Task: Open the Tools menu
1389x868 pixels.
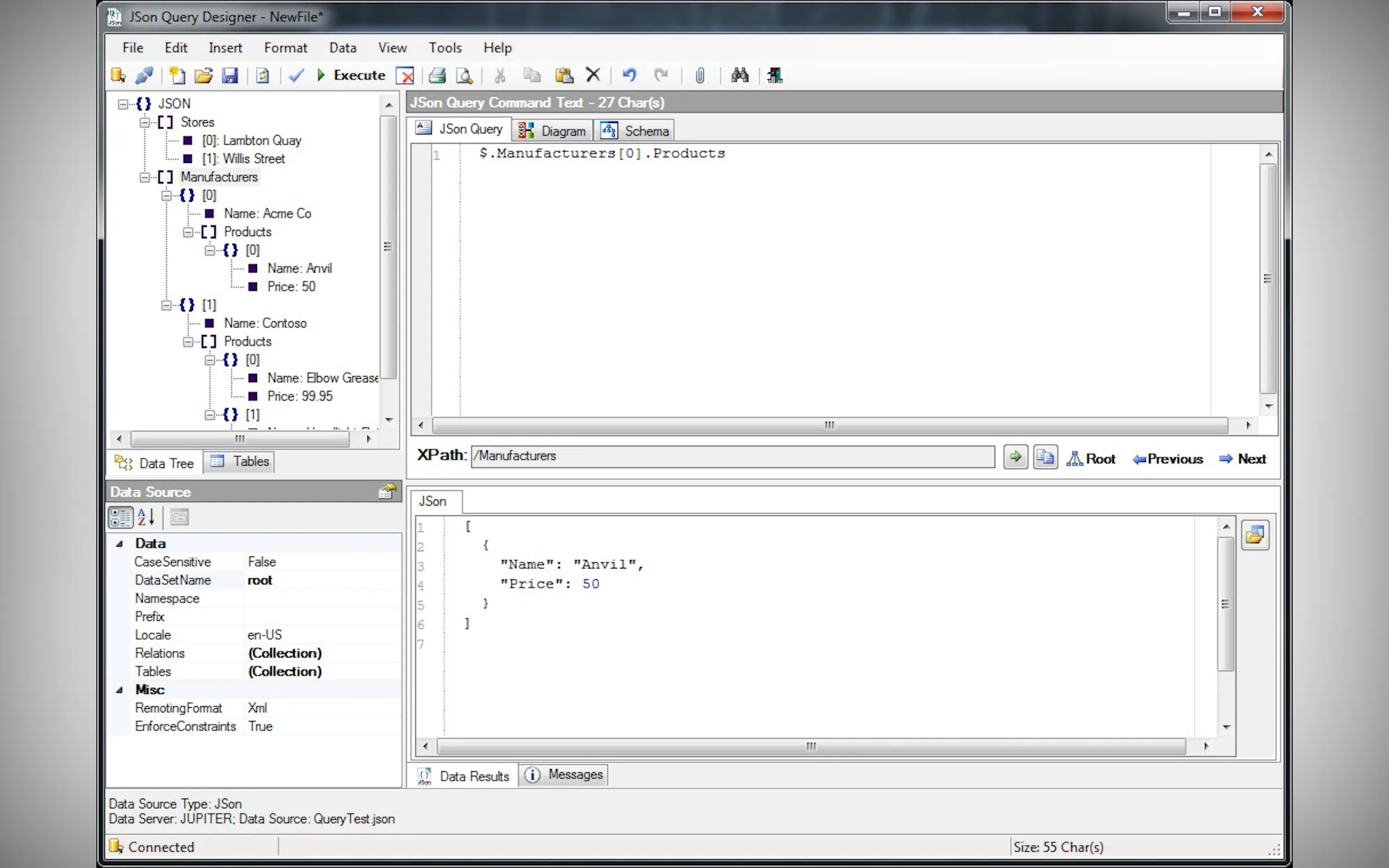Action: click(x=445, y=48)
